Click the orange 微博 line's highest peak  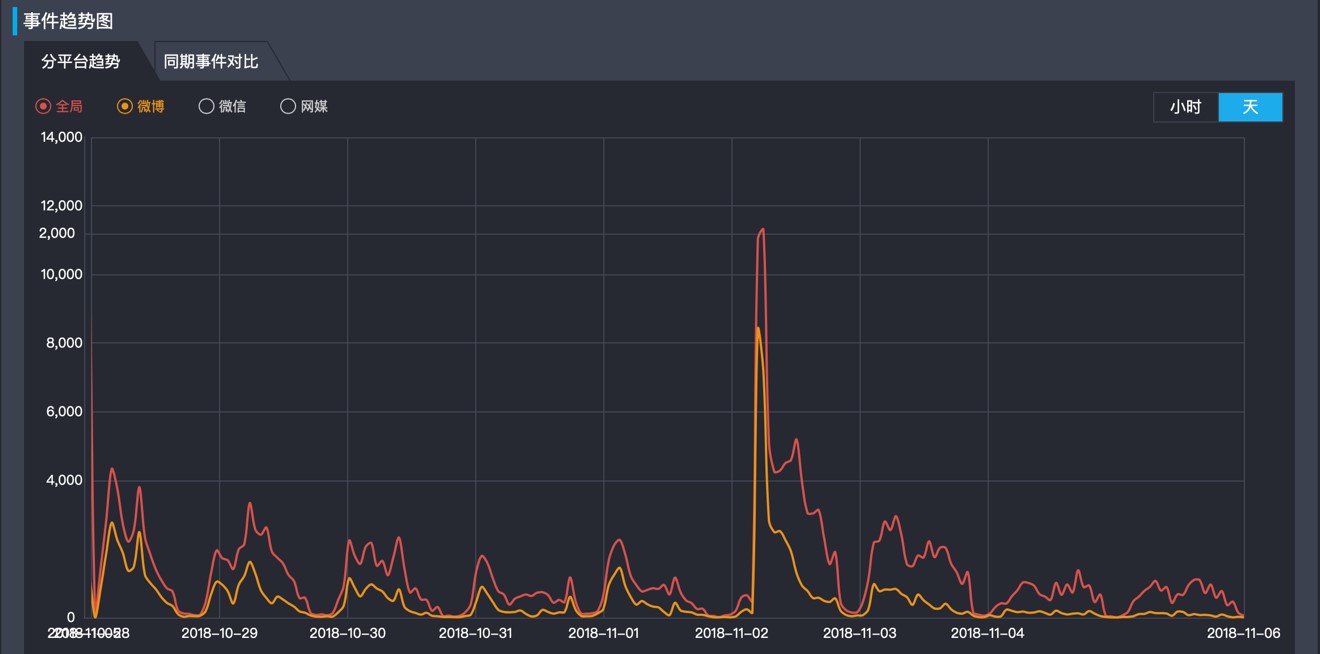click(x=758, y=327)
